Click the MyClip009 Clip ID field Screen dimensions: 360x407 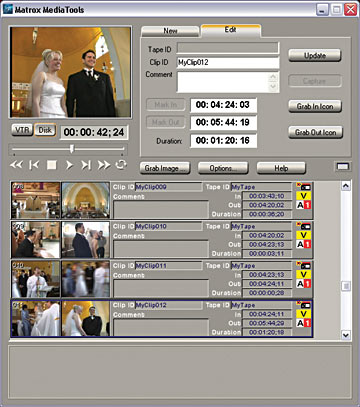pyautogui.click(x=168, y=187)
